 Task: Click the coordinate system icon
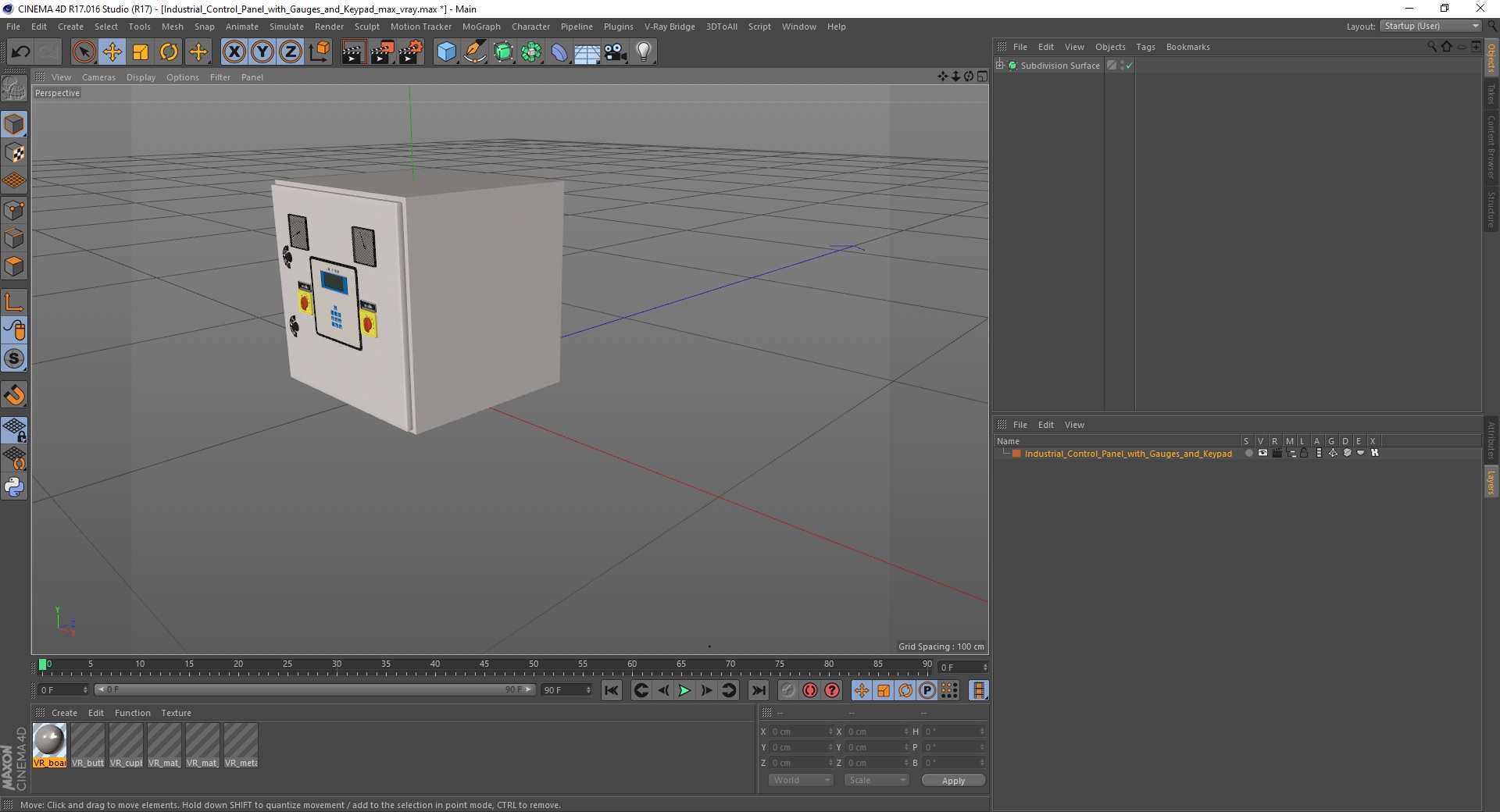(x=319, y=52)
